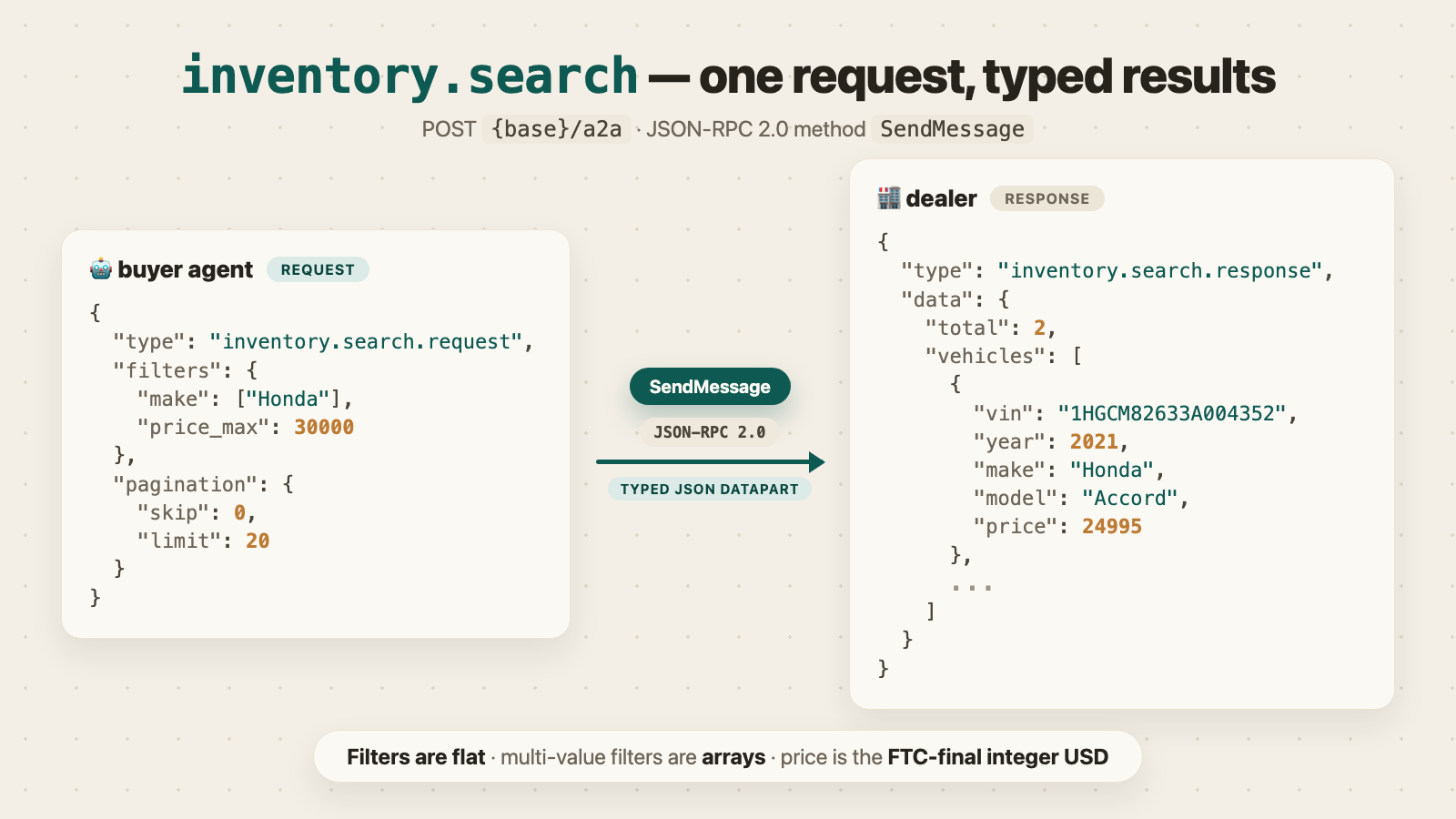Click the price_max value 30000
The height and width of the screenshot is (819, 1456).
click(x=324, y=427)
